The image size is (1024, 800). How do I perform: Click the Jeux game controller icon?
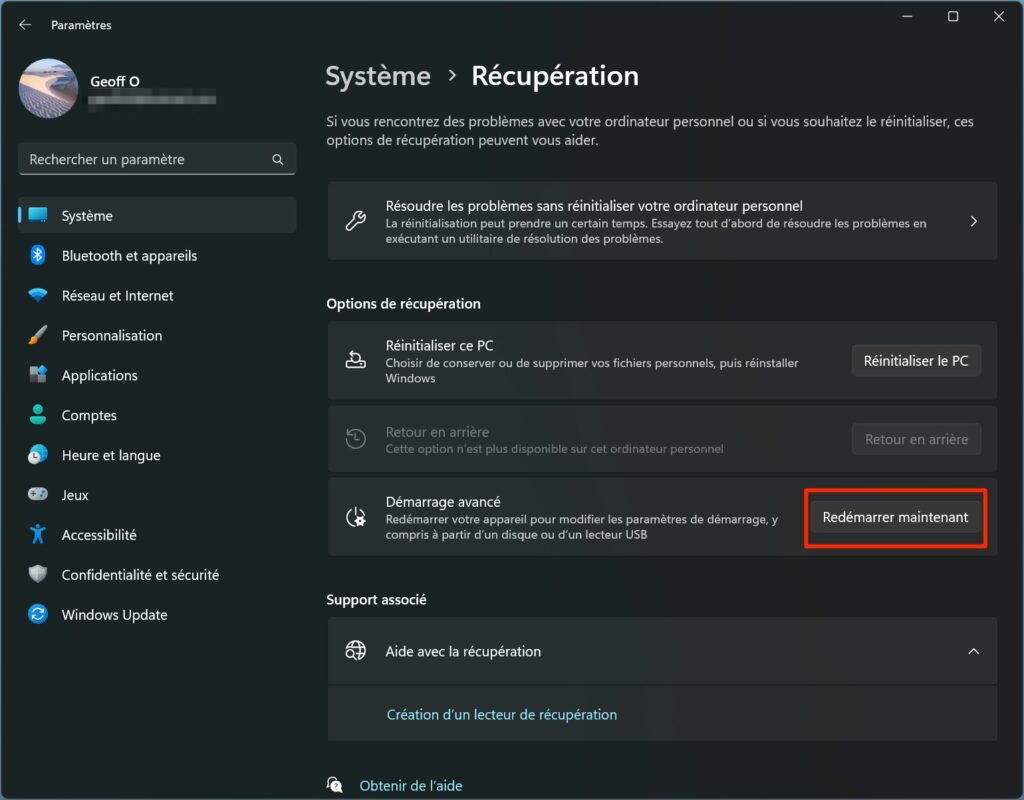point(38,495)
